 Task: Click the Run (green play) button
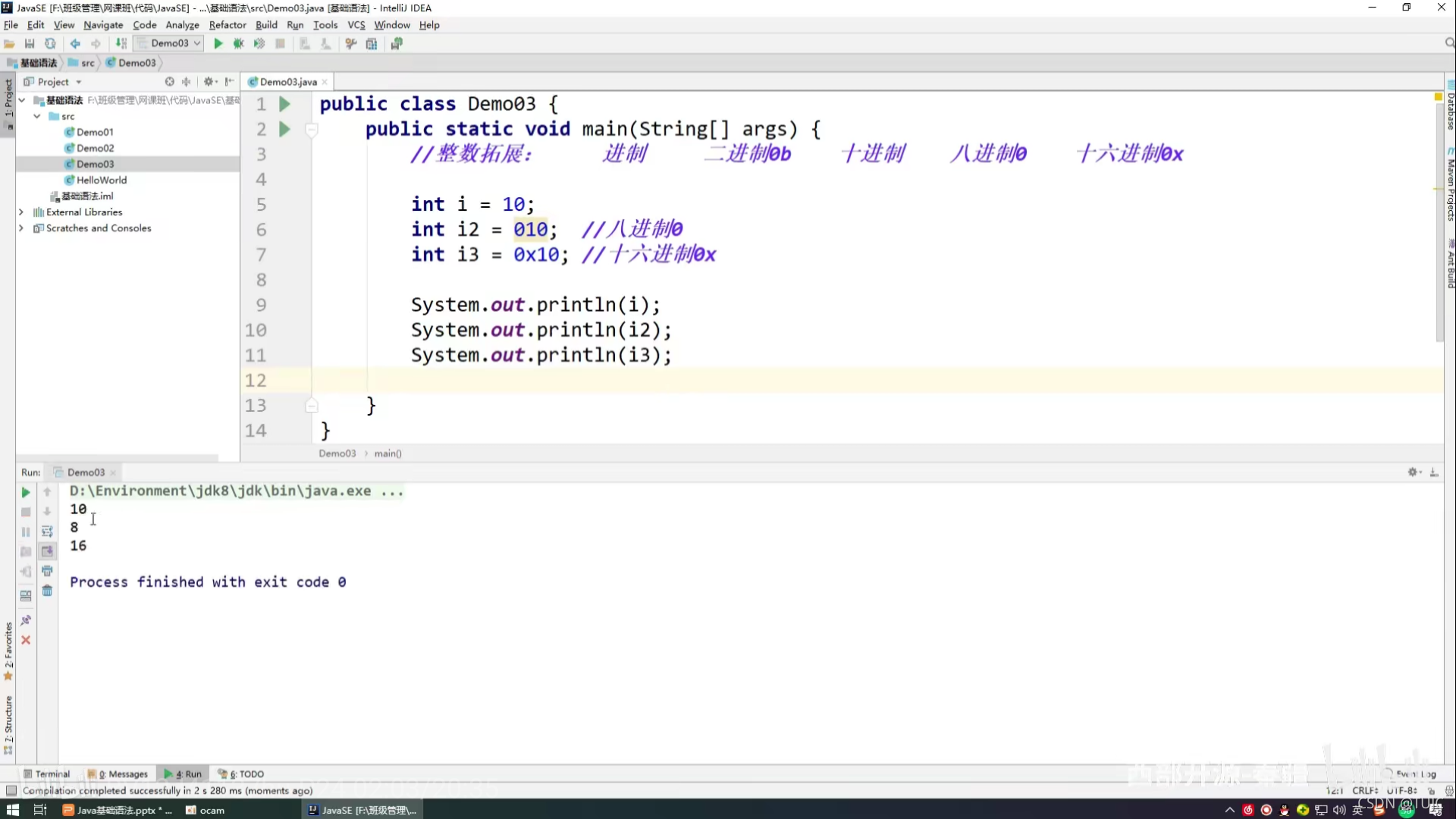(x=217, y=43)
